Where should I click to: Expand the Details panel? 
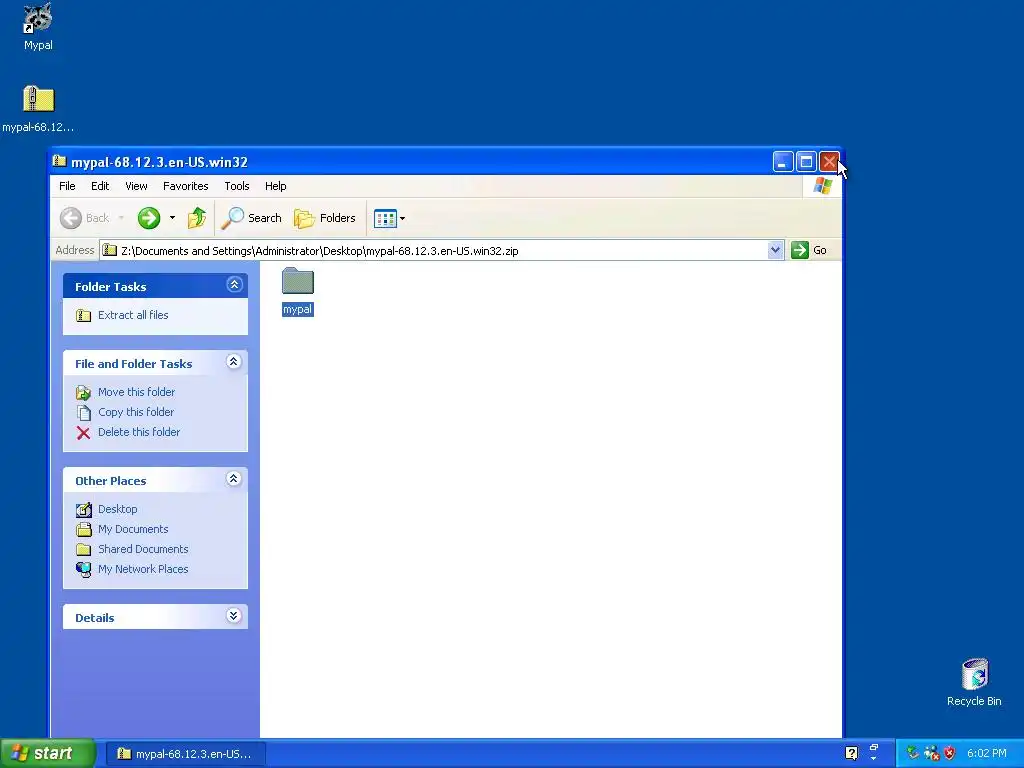coord(233,616)
